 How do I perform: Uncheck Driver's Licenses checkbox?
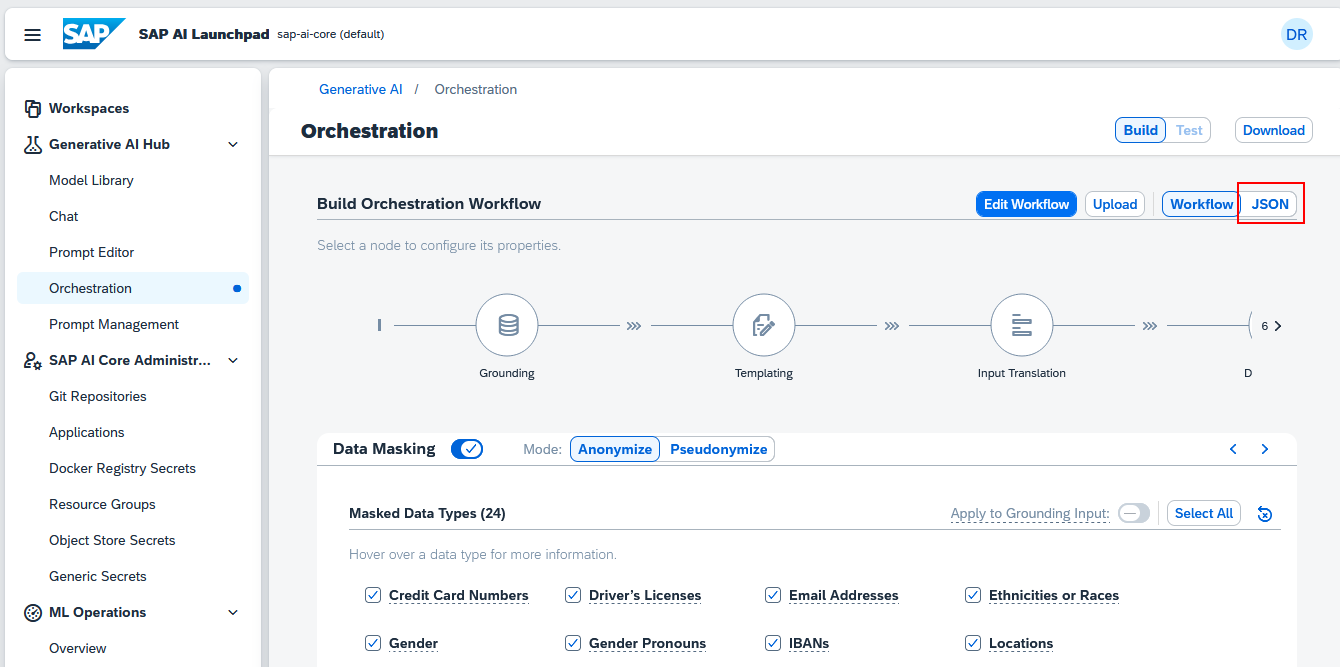[573, 595]
